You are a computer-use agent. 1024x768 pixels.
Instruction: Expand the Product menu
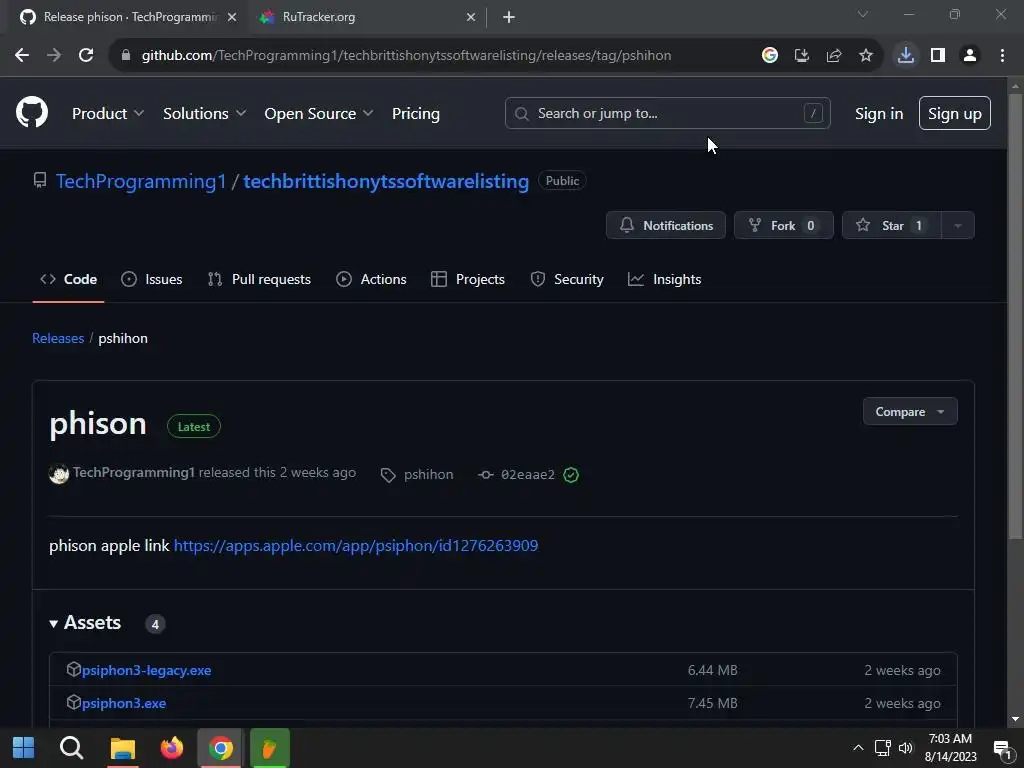(108, 114)
